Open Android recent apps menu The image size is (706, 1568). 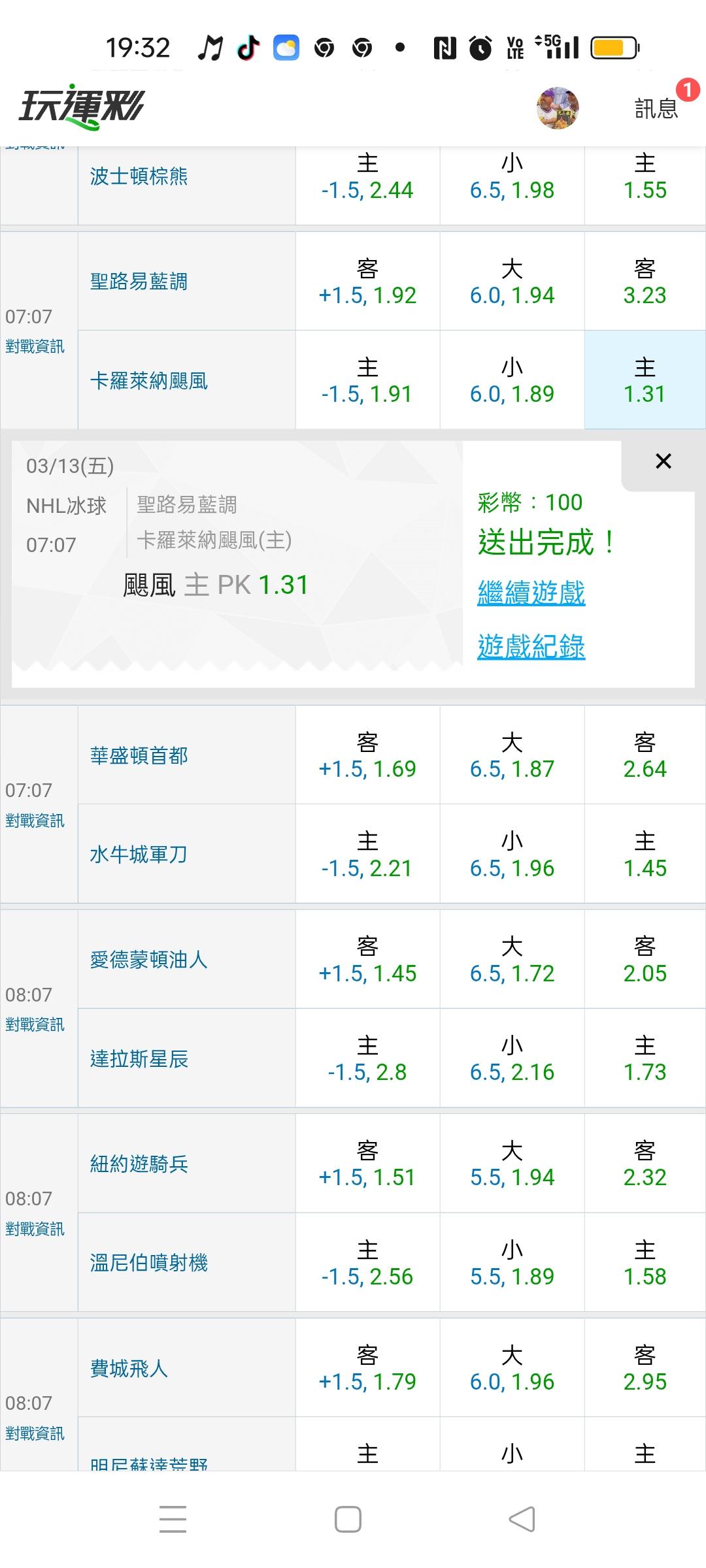[x=173, y=1519]
